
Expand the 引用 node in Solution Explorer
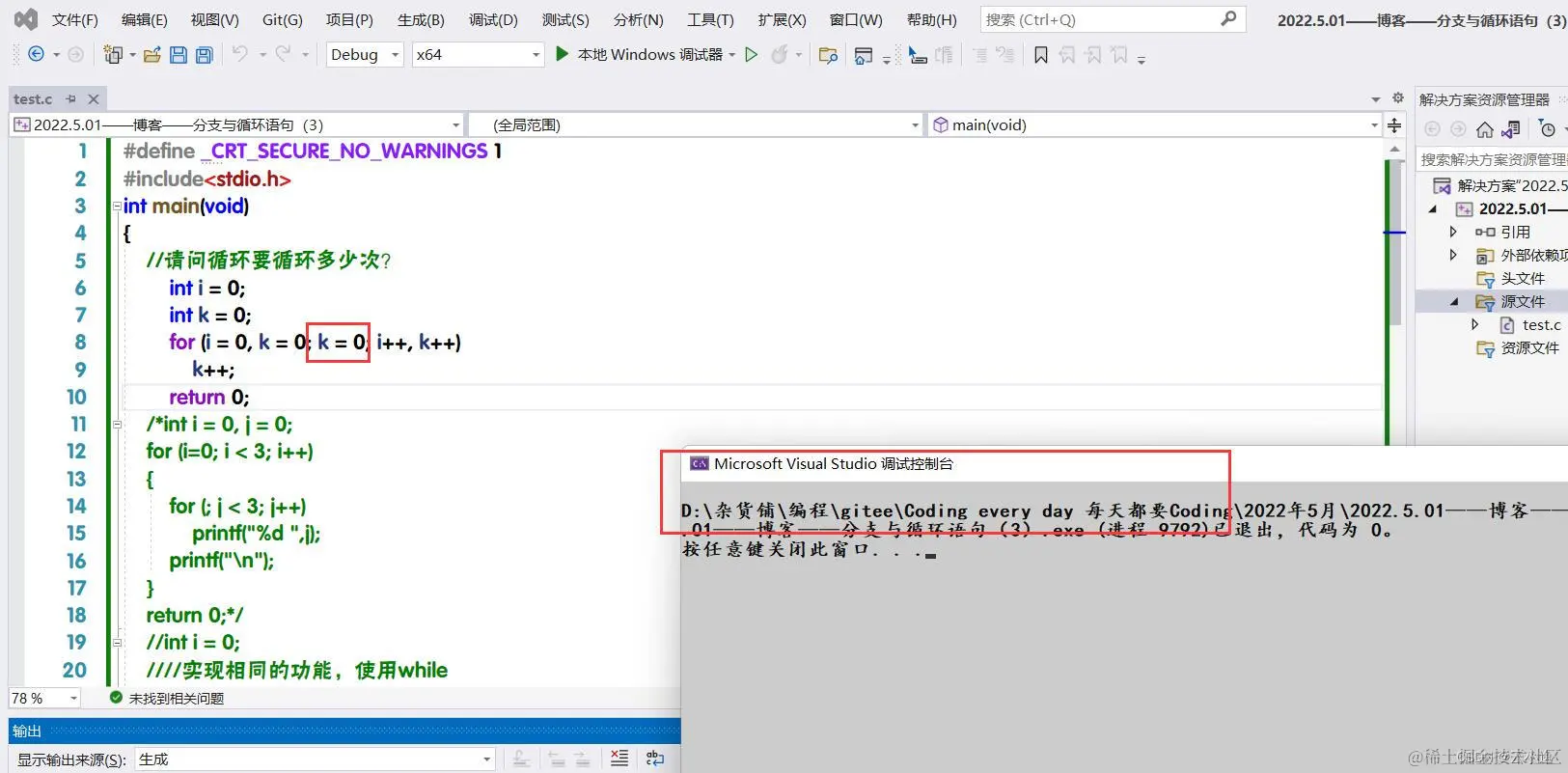[x=1453, y=232]
